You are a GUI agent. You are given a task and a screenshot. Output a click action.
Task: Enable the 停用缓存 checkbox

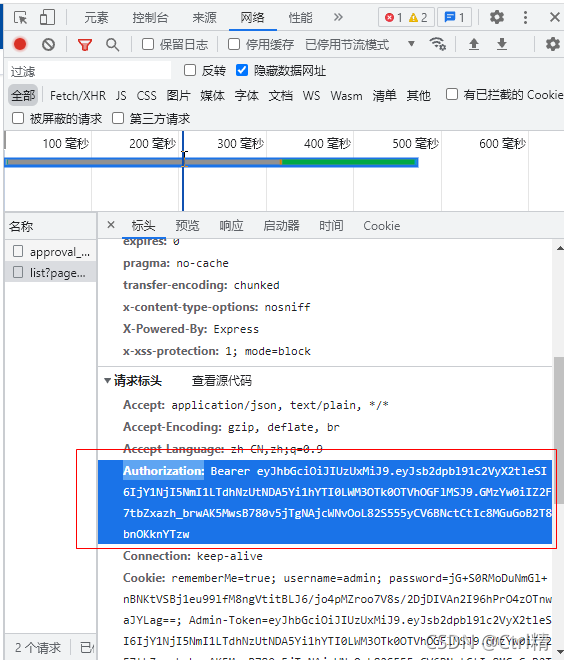pyautogui.click(x=234, y=44)
